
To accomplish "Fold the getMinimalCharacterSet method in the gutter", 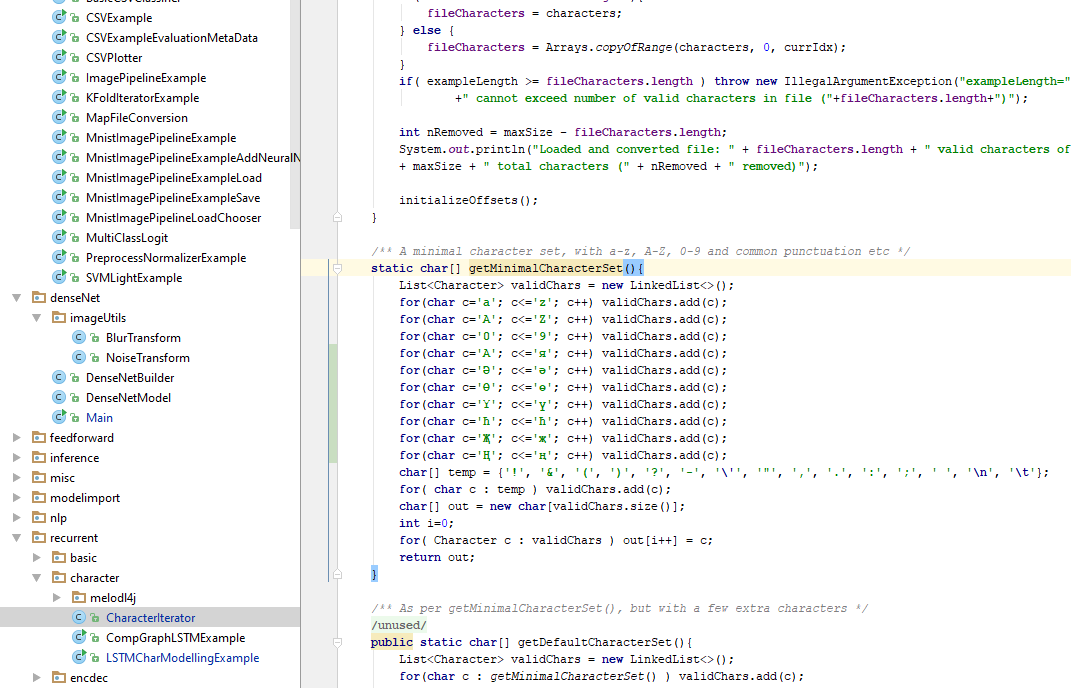I will pyautogui.click(x=337, y=269).
